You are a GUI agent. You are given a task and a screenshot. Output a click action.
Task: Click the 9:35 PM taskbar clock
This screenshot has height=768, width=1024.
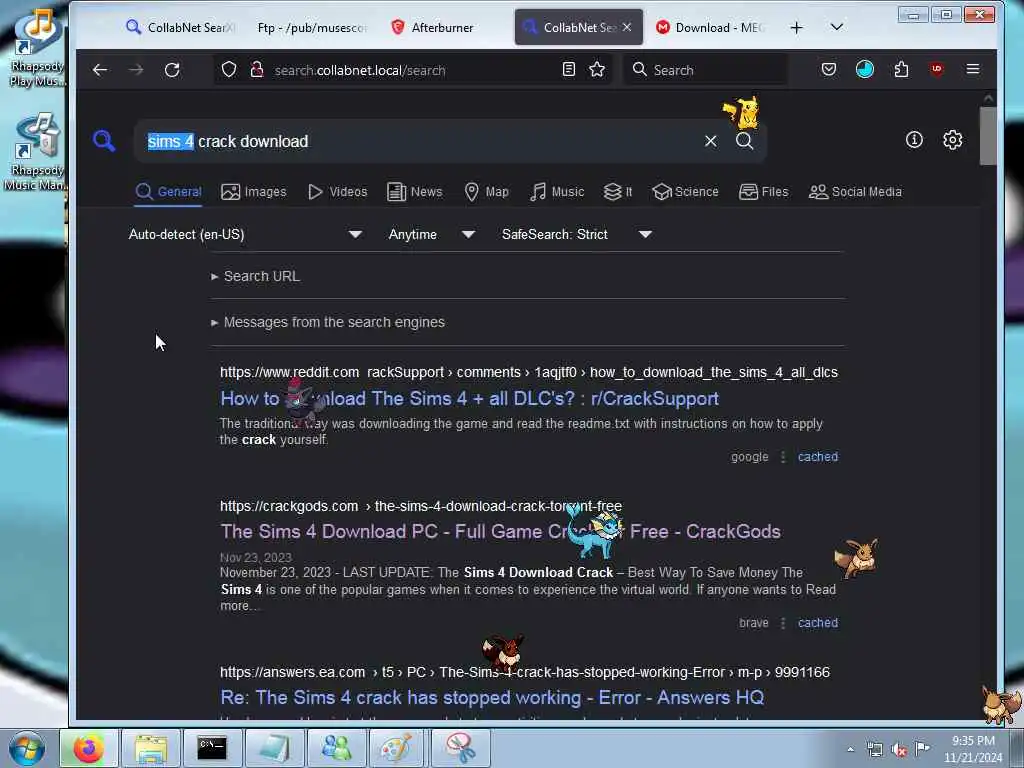[973, 749]
